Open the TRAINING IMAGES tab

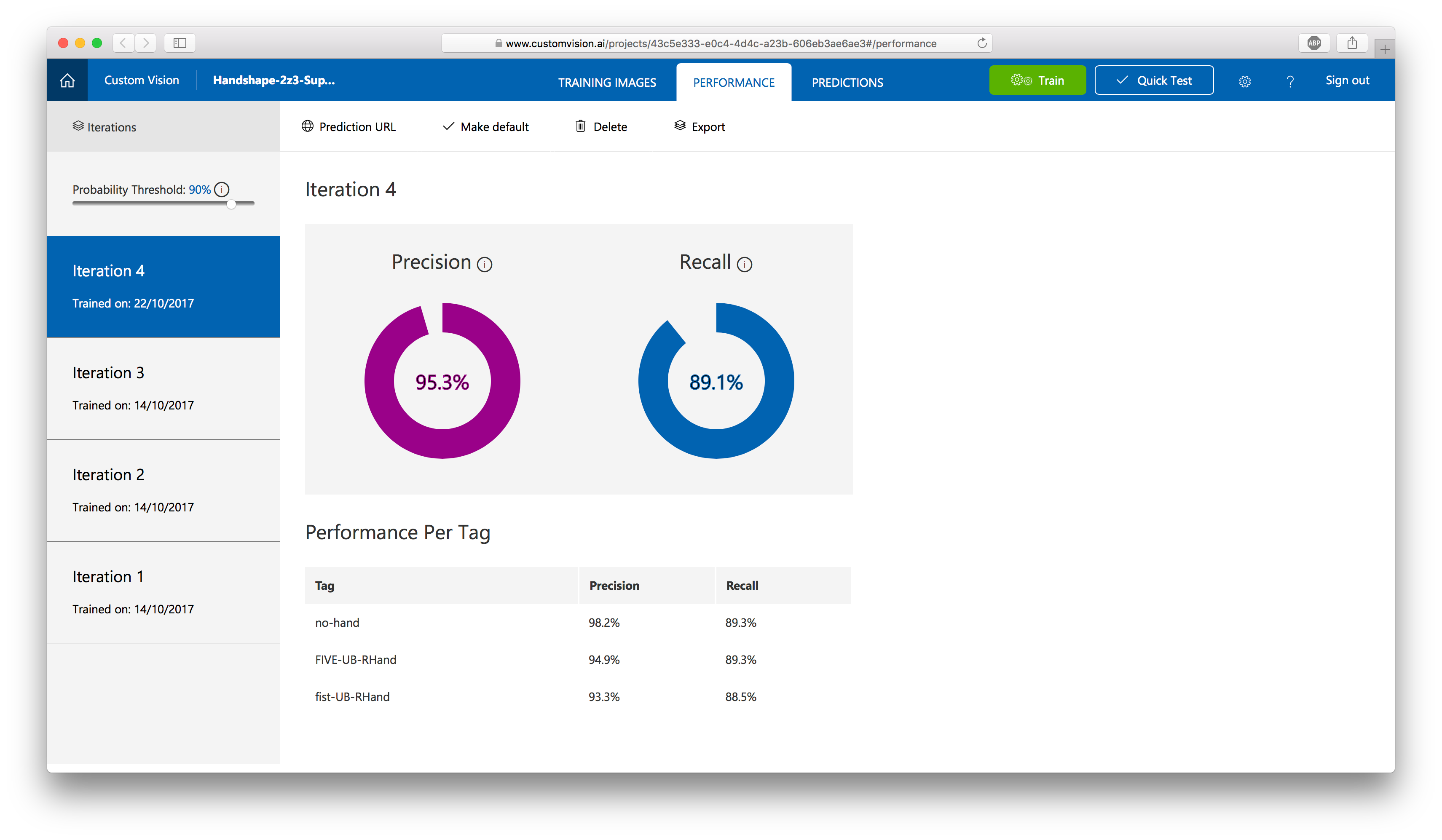(x=606, y=83)
